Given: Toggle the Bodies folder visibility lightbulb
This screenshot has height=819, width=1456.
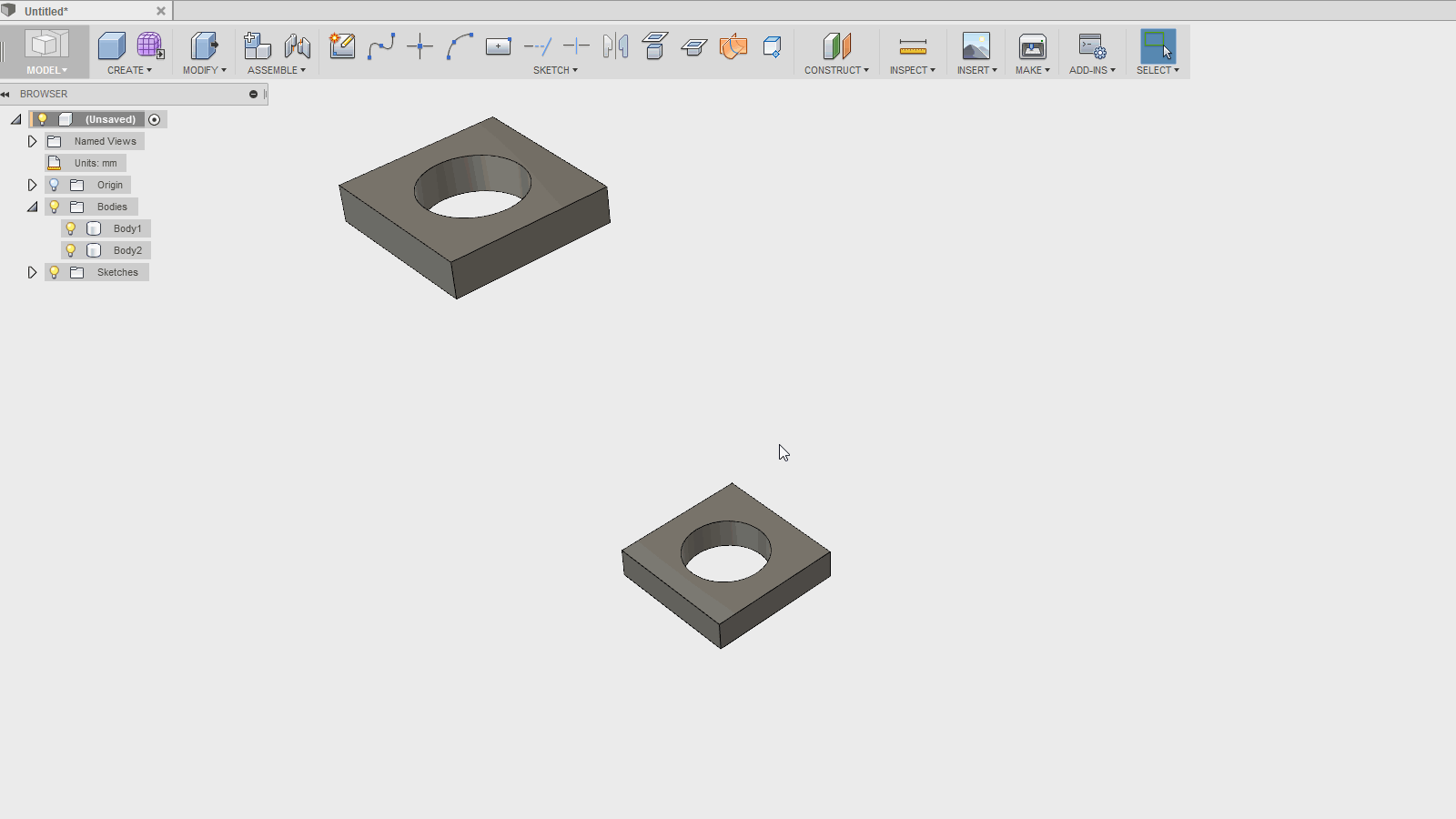Looking at the screenshot, I should click(54, 207).
